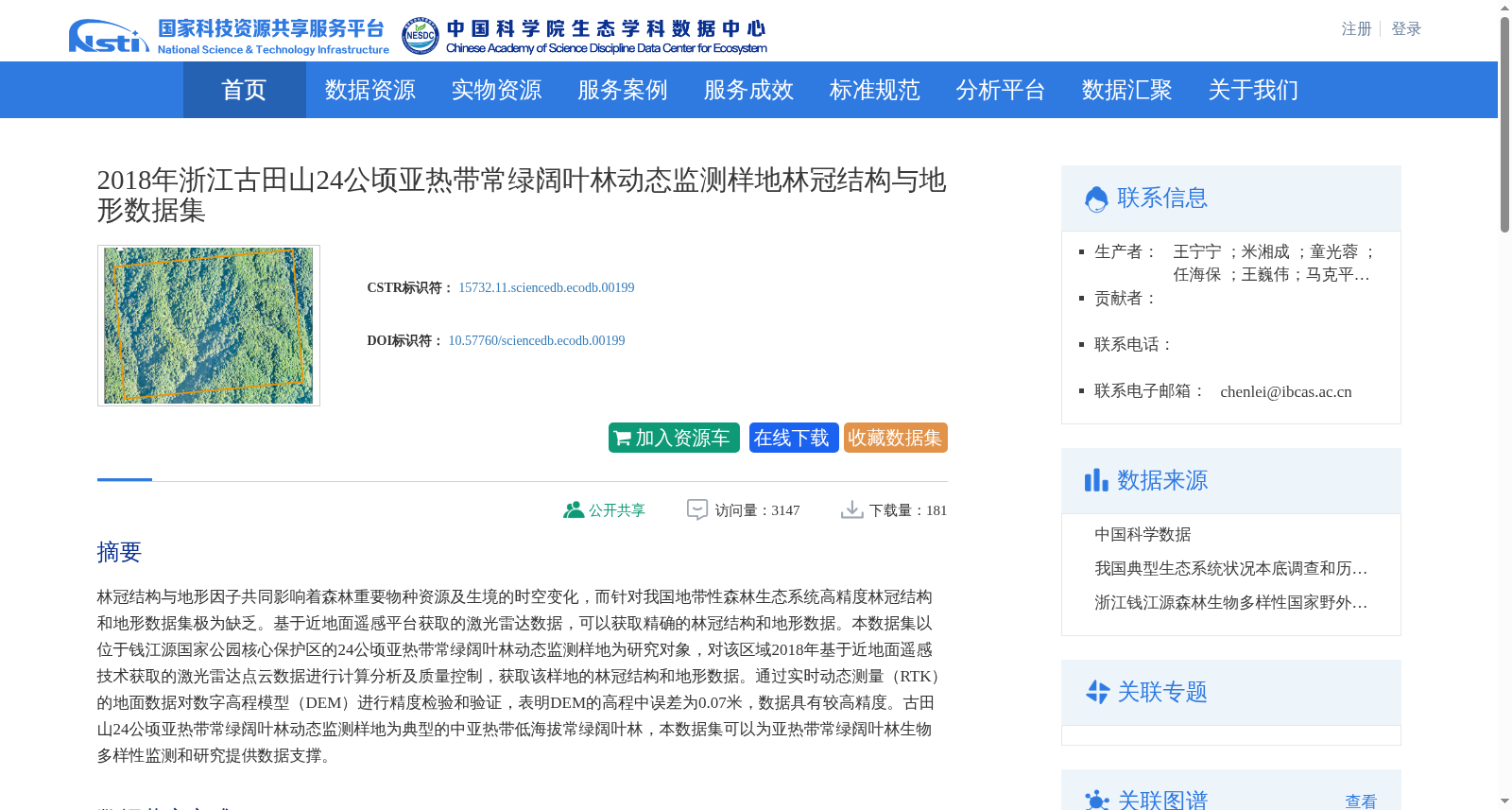Open the 实物资源 menu
1512x810 pixels.
click(x=496, y=90)
